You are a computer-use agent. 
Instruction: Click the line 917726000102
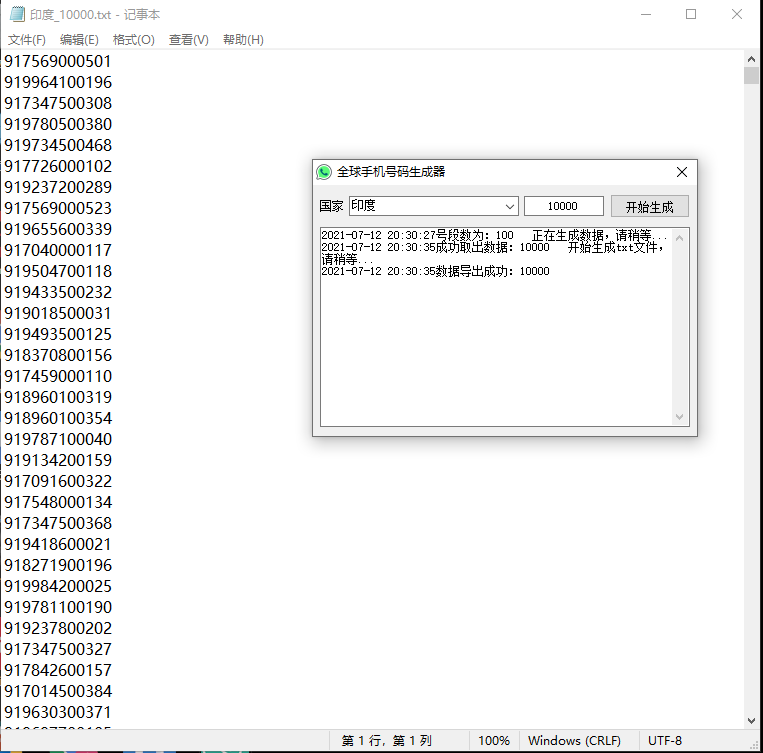(58, 166)
